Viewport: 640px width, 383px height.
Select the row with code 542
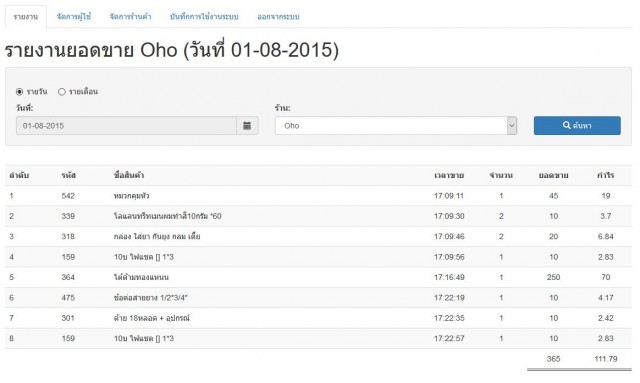[318, 196]
